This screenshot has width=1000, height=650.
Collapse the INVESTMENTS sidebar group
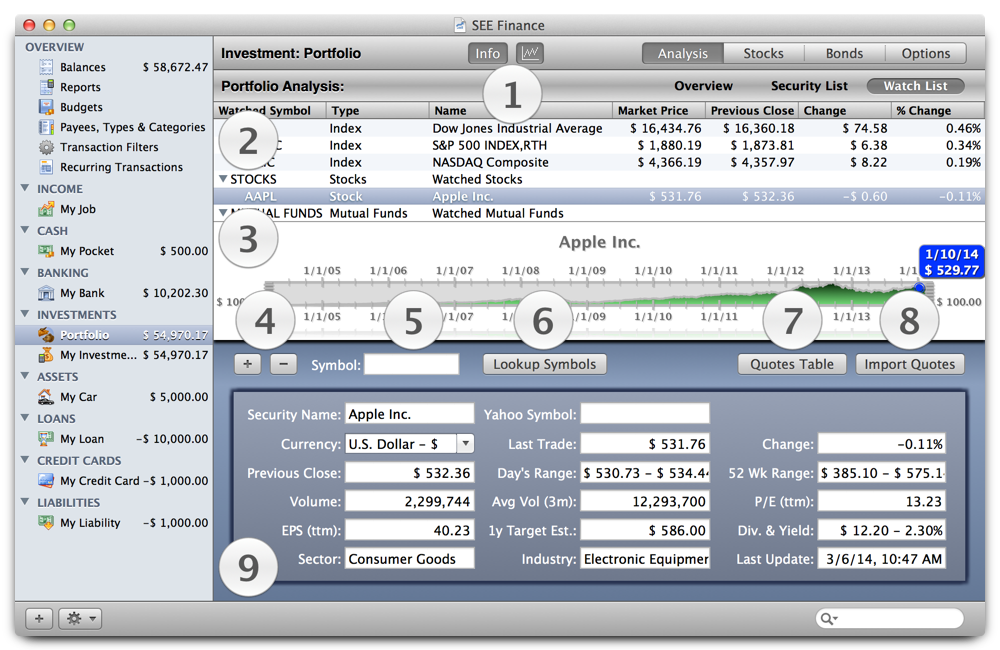(x=25, y=314)
